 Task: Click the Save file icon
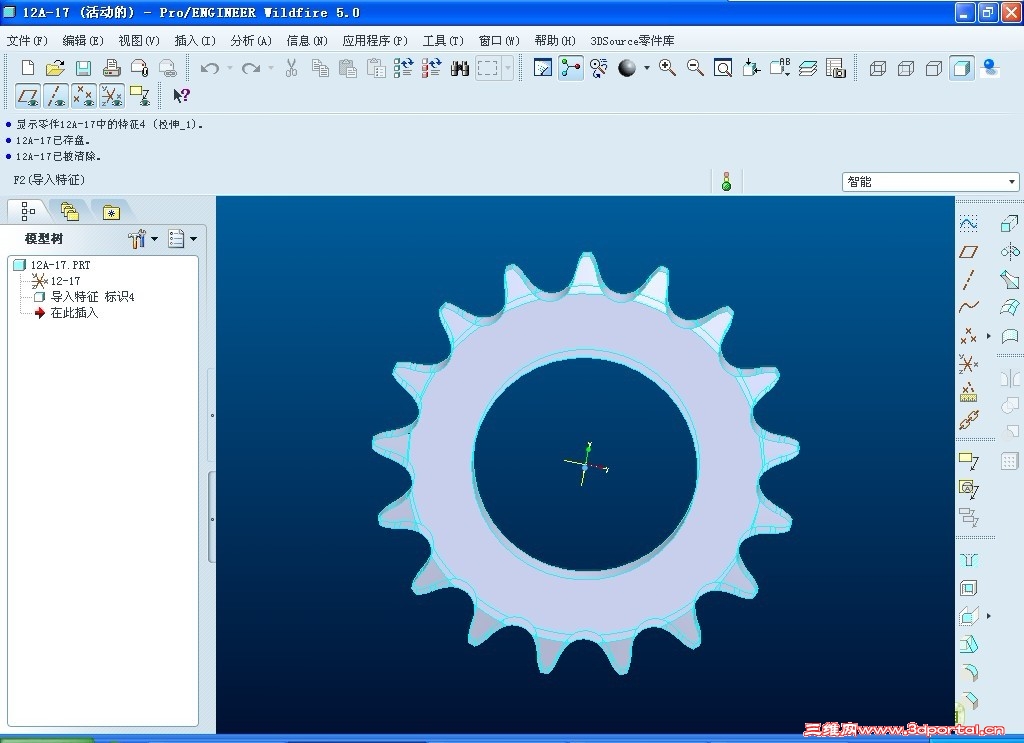pos(84,68)
